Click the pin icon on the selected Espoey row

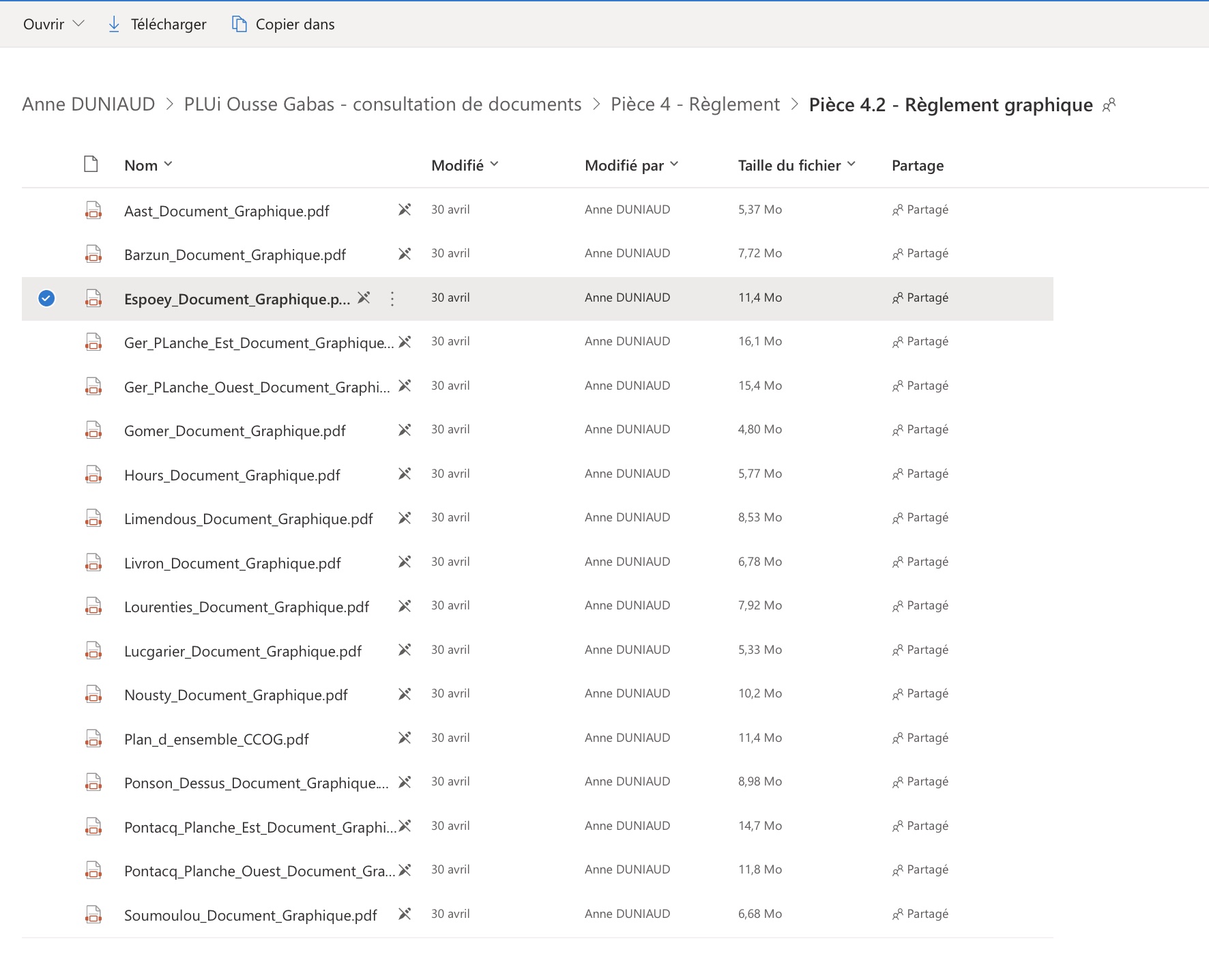pos(364,298)
